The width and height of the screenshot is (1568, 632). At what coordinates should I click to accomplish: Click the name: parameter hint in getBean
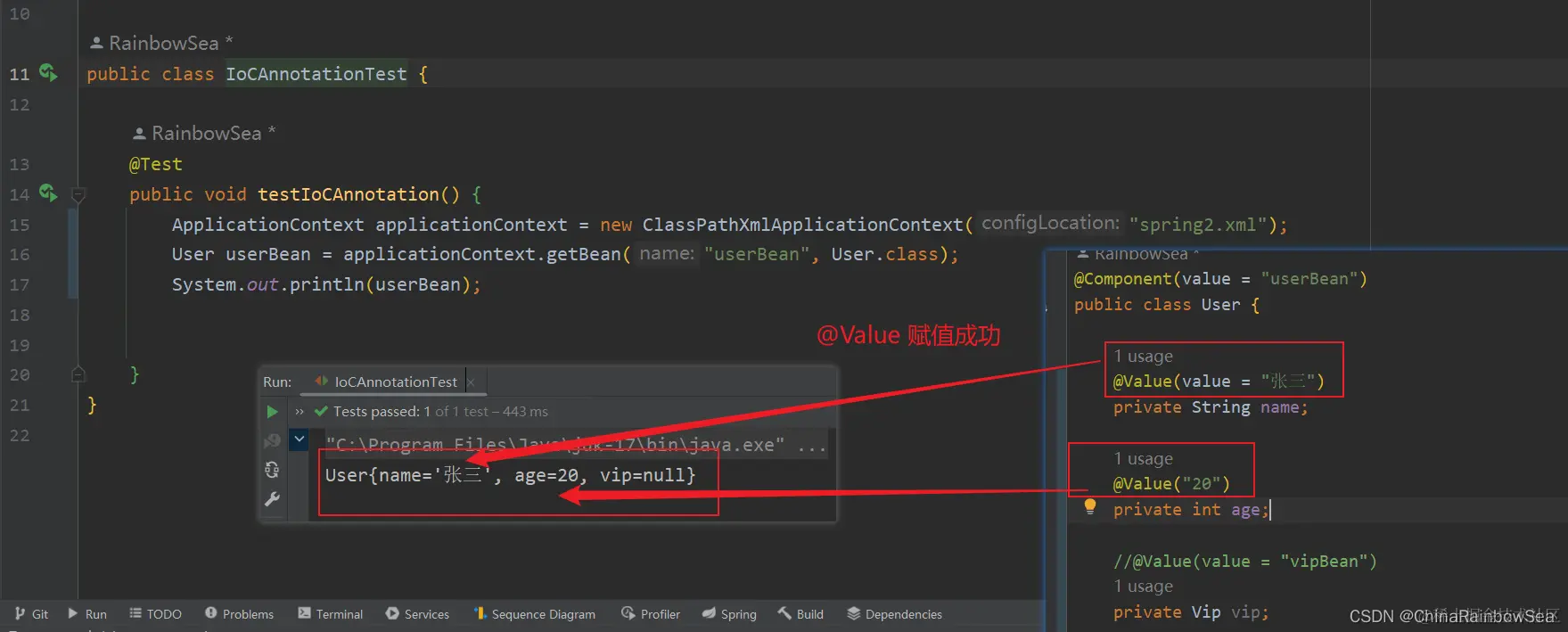click(667, 253)
